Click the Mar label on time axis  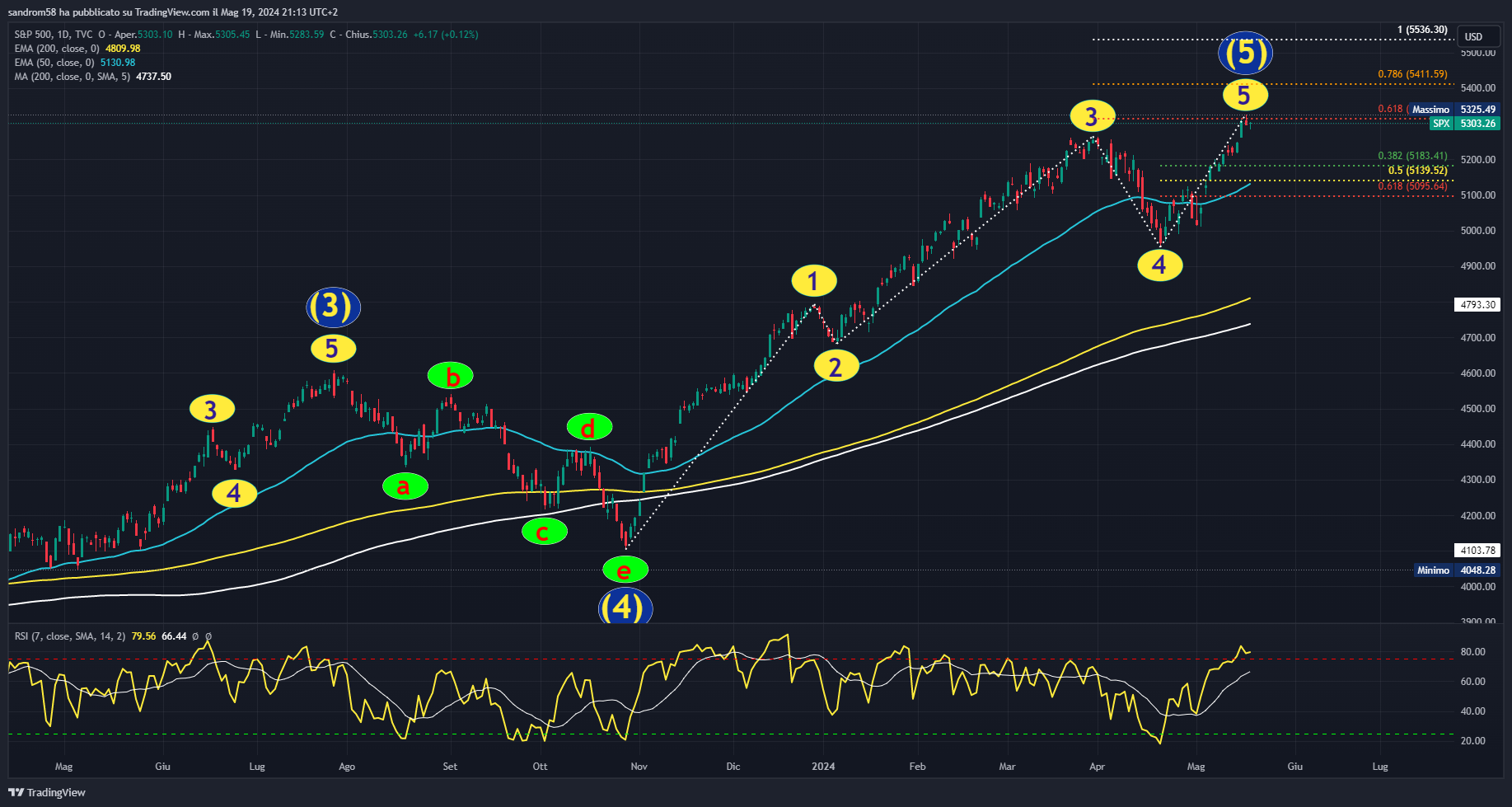point(1007,767)
